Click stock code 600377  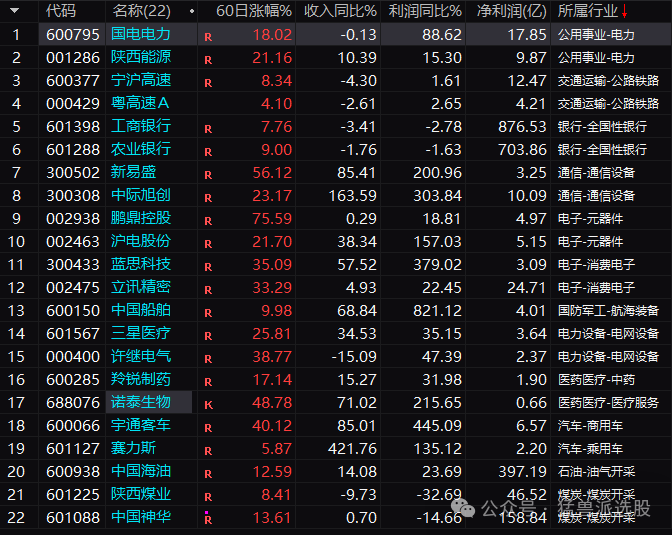click(x=73, y=81)
